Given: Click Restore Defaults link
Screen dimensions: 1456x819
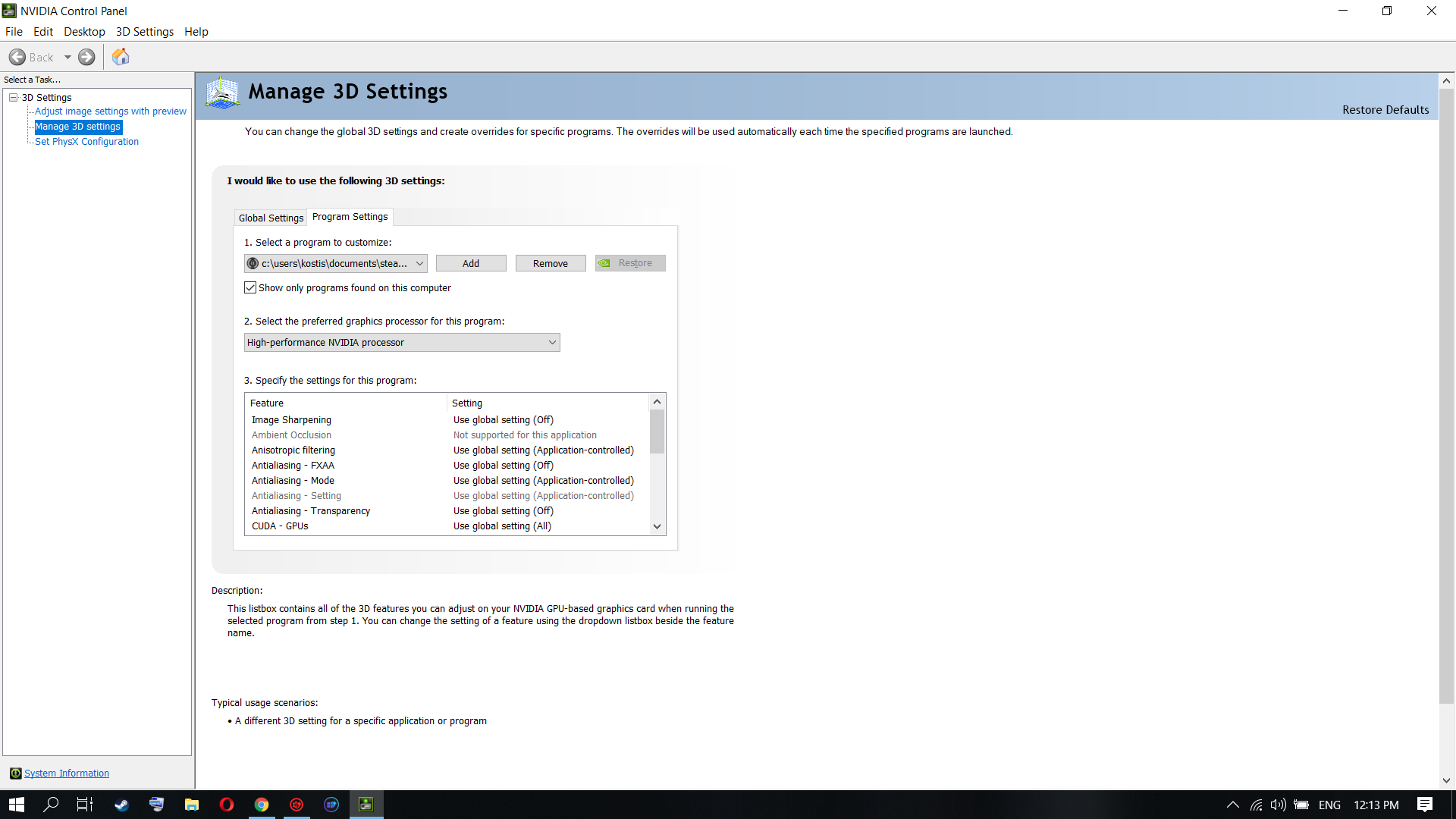Looking at the screenshot, I should coord(1385,110).
